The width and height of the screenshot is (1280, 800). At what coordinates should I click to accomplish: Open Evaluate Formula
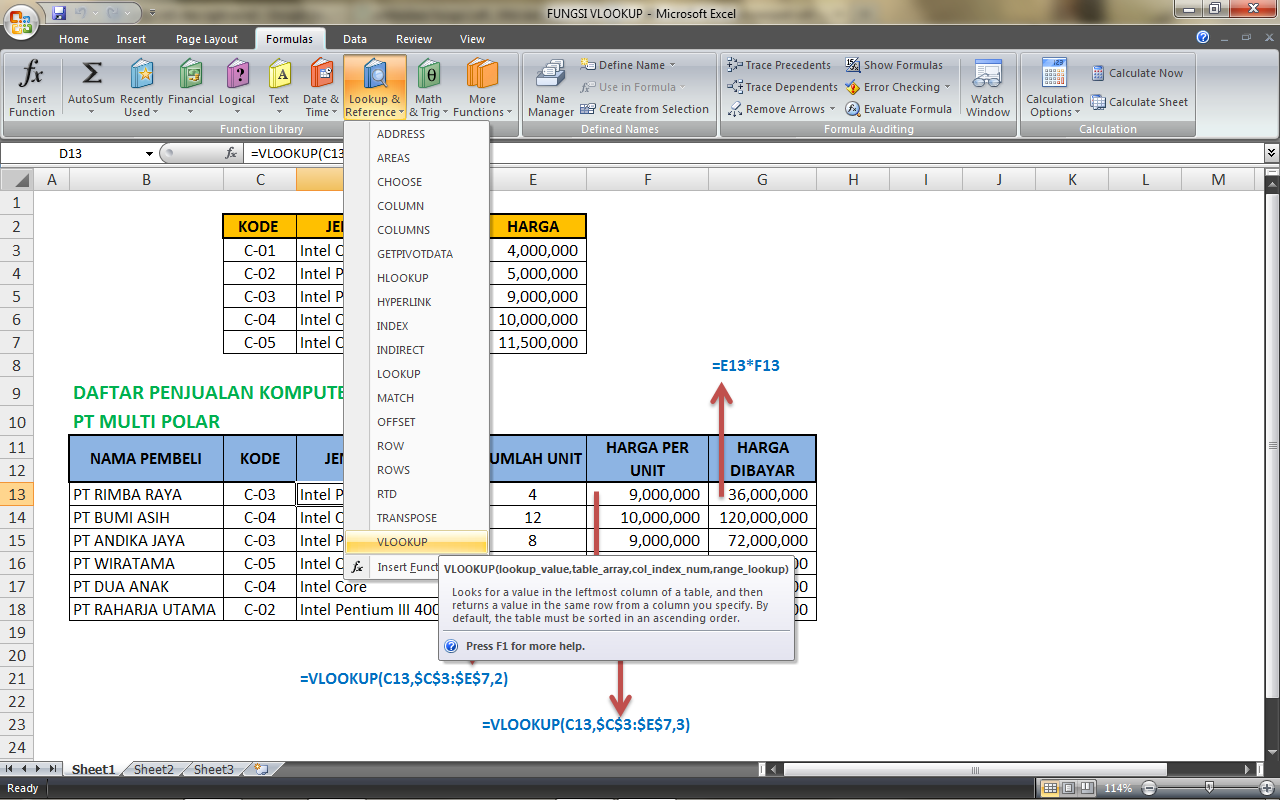pos(899,109)
